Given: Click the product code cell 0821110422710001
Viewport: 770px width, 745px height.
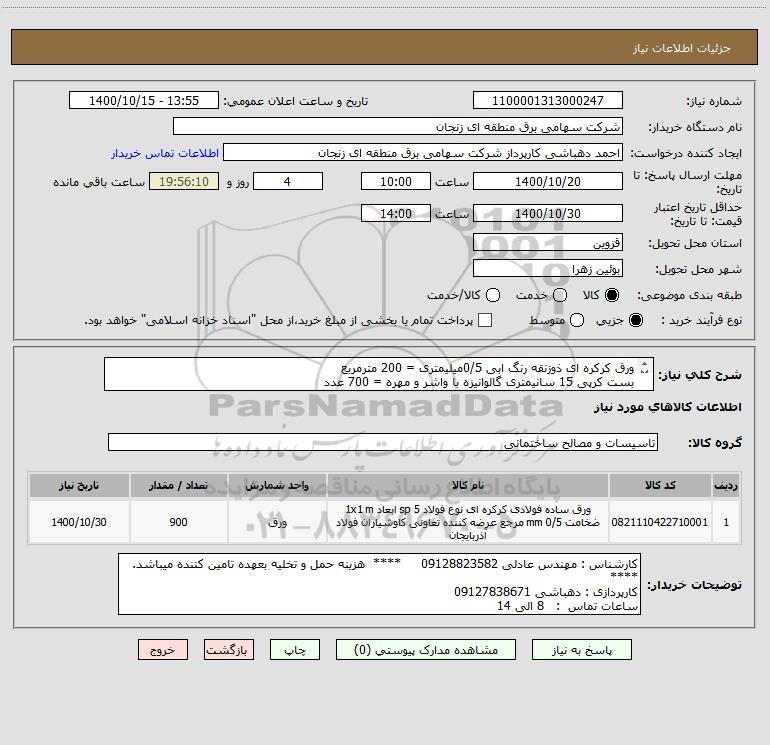Looking at the screenshot, I should coord(660,522).
